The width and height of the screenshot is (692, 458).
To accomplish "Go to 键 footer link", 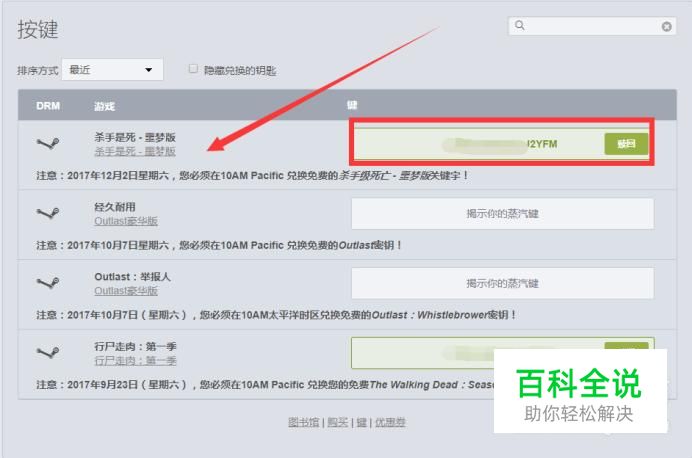I will [361, 422].
